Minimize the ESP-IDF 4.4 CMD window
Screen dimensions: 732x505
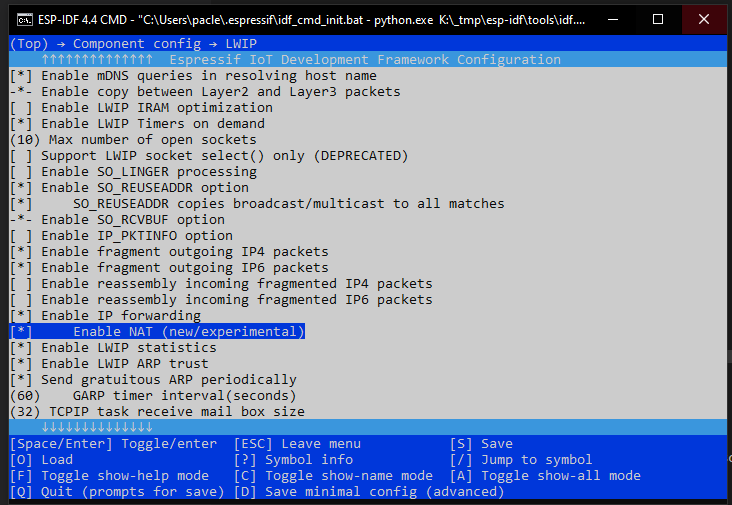coord(613,20)
